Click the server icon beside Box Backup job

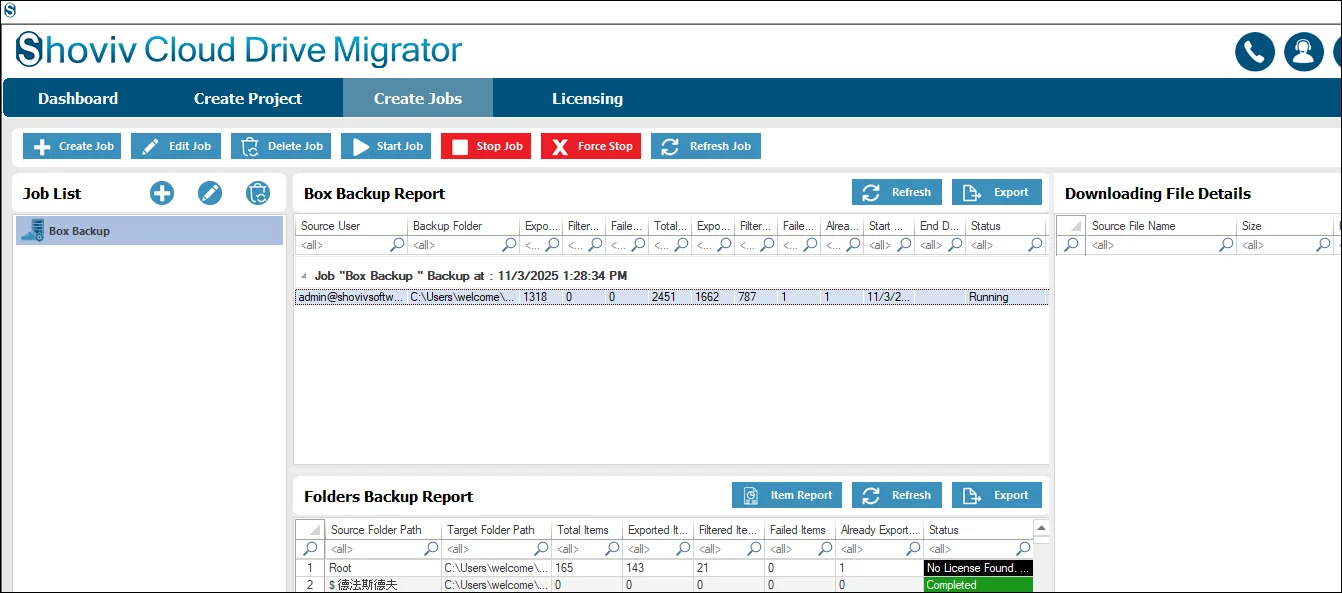click(x=32, y=231)
